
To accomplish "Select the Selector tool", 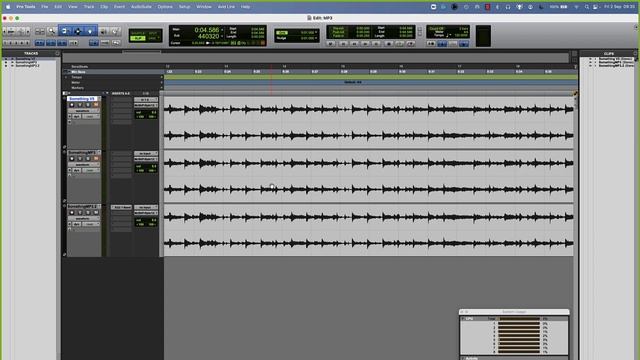I will tap(78, 31).
